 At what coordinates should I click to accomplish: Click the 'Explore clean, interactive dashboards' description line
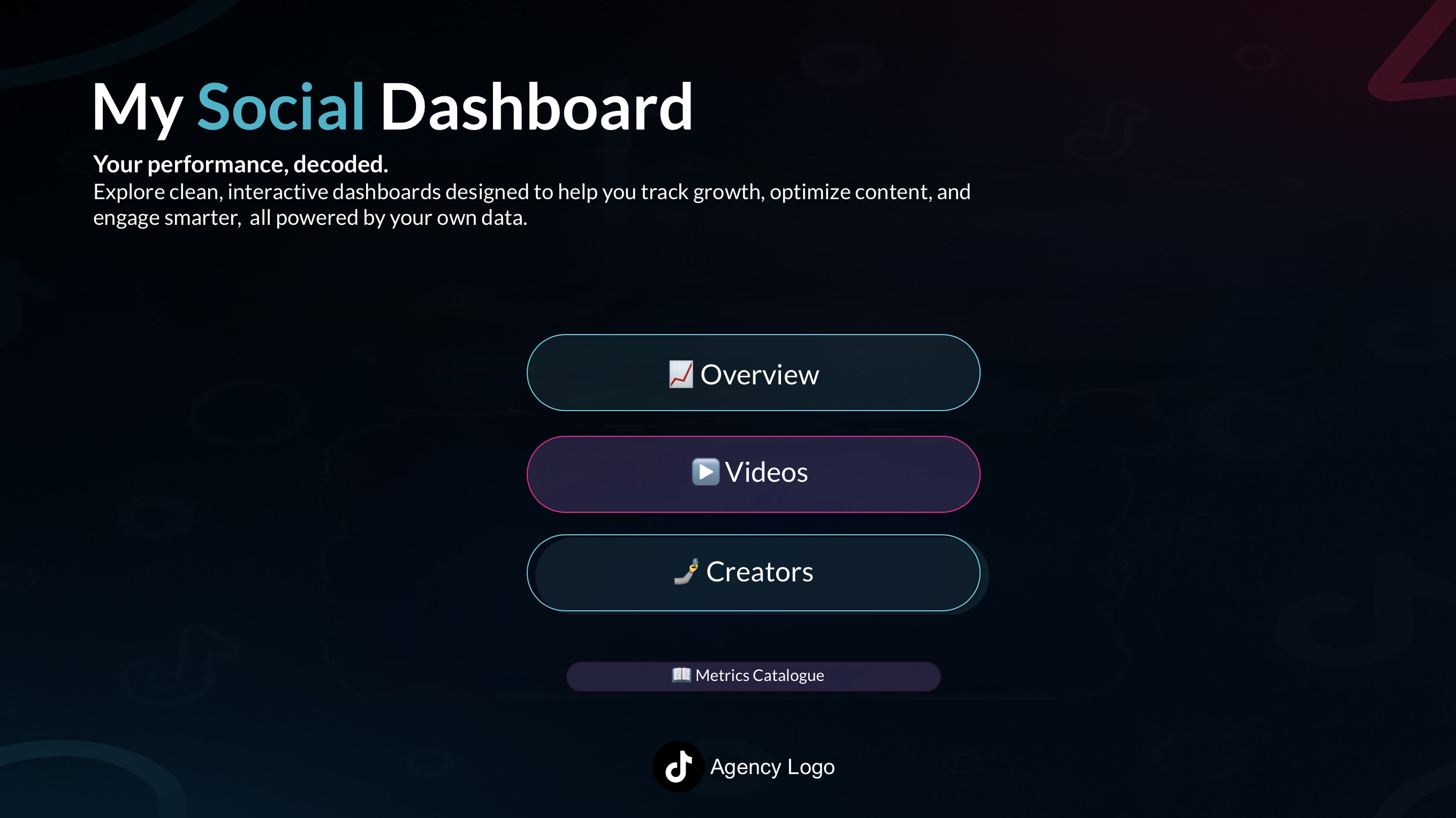[532, 192]
